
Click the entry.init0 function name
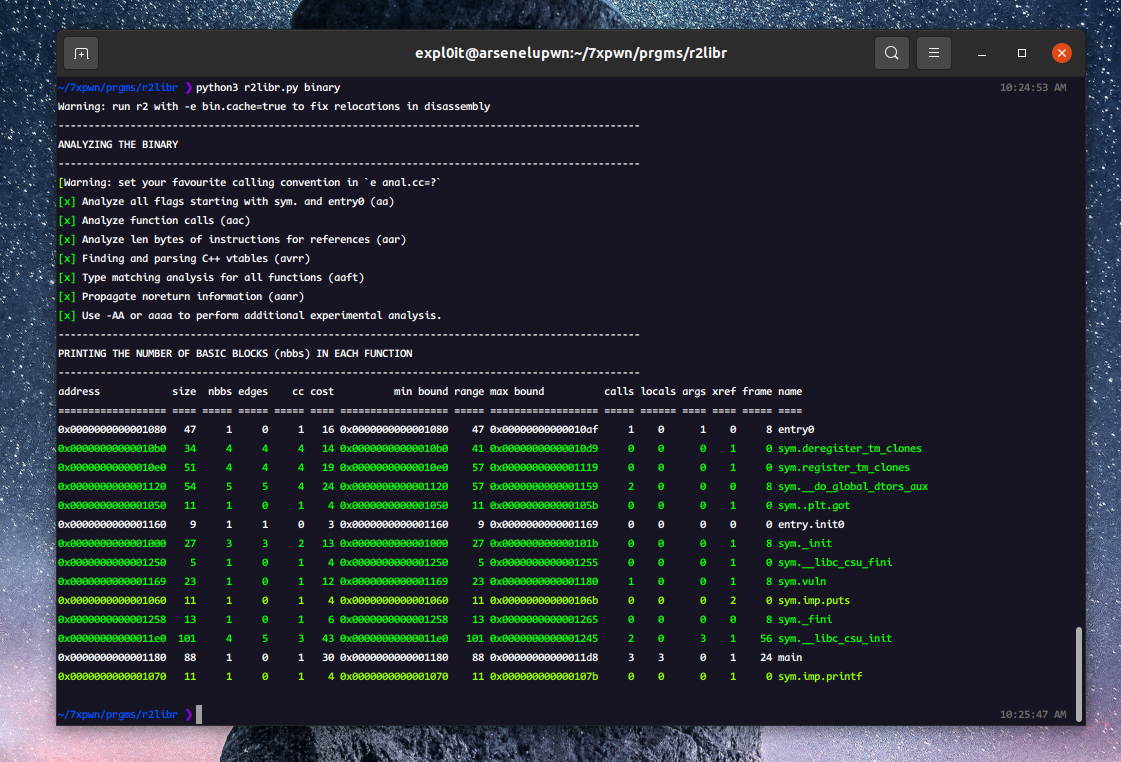point(811,524)
